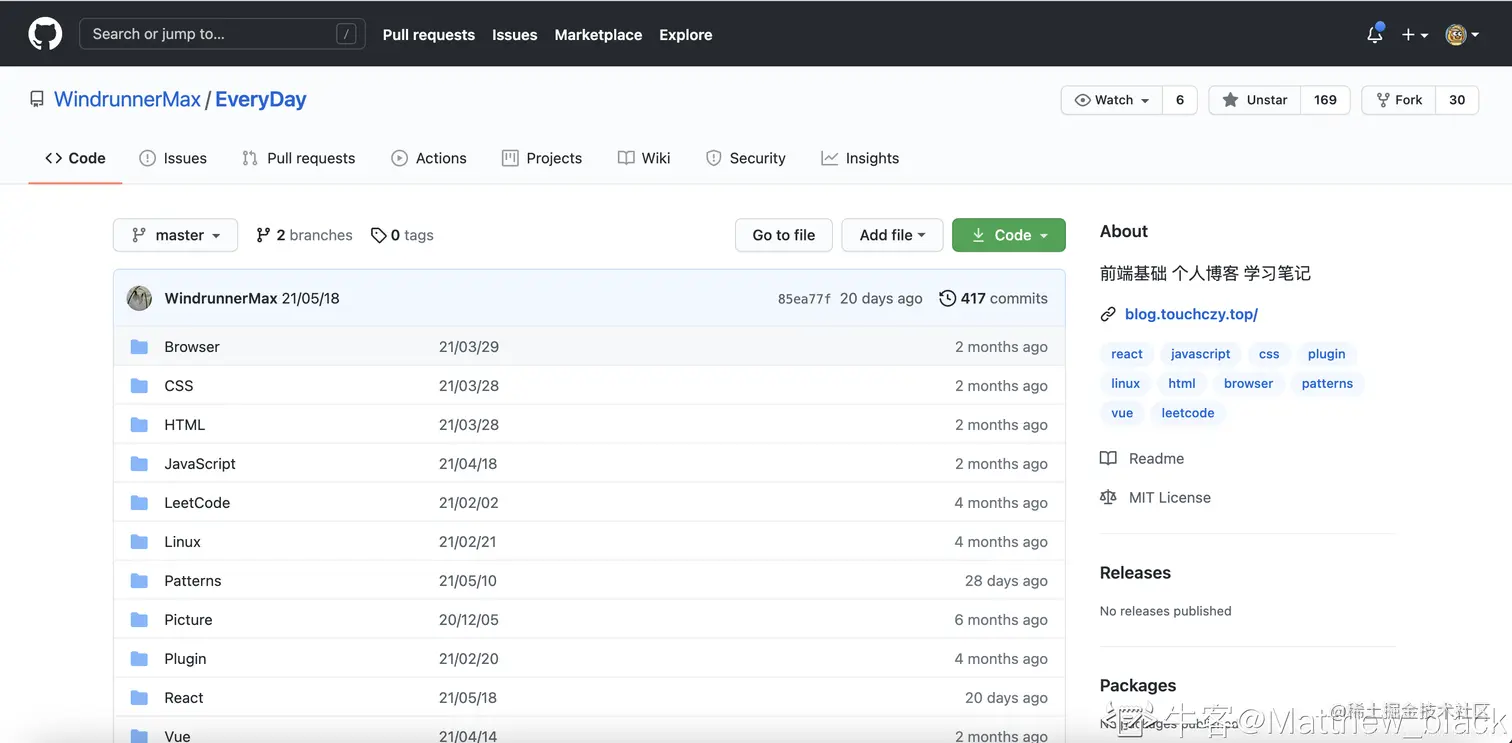Click the JavaScript folder icon

pos(139,464)
